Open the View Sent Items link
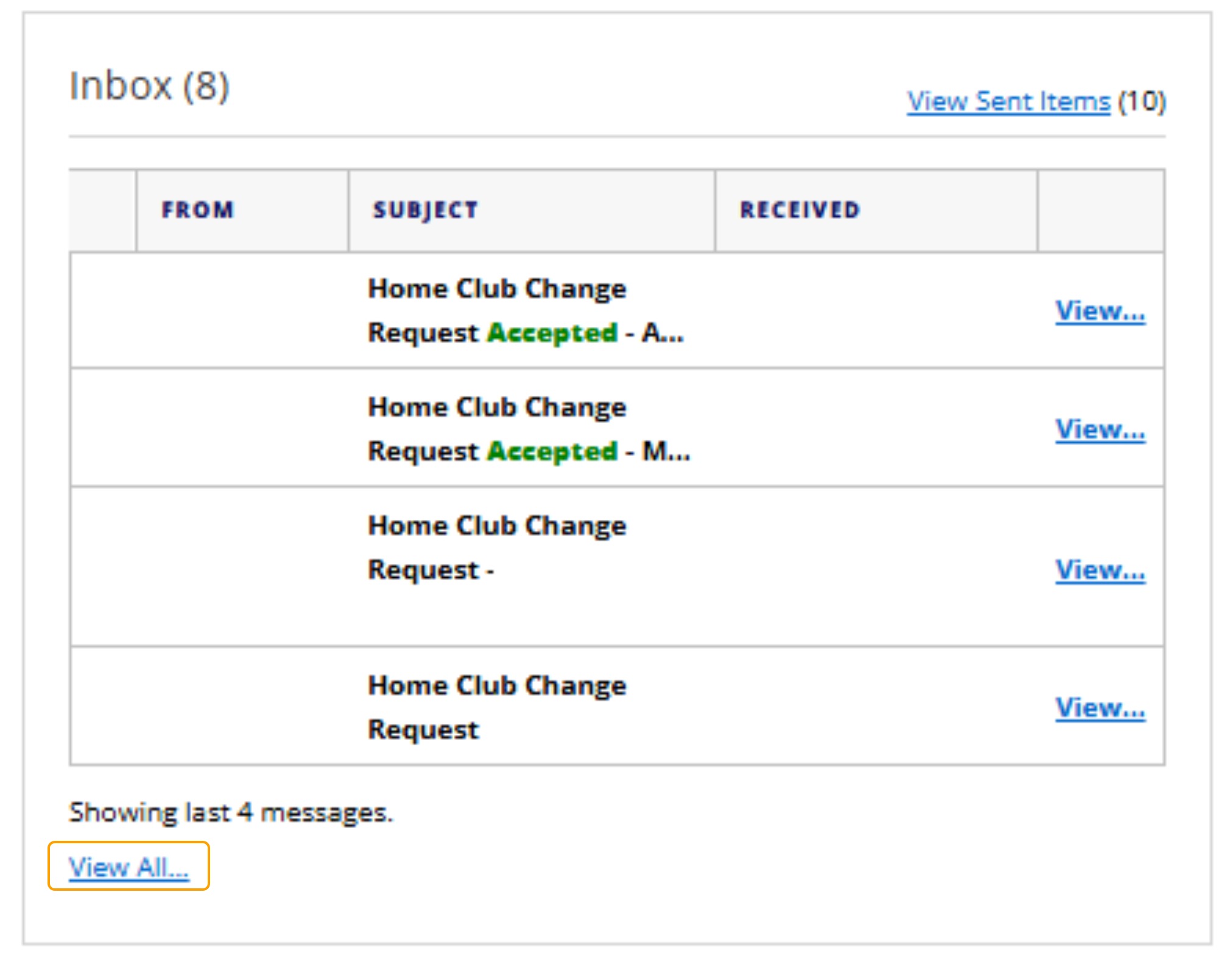Image resolution: width=1232 pixels, height=962 pixels. (x=1008, y=101)
